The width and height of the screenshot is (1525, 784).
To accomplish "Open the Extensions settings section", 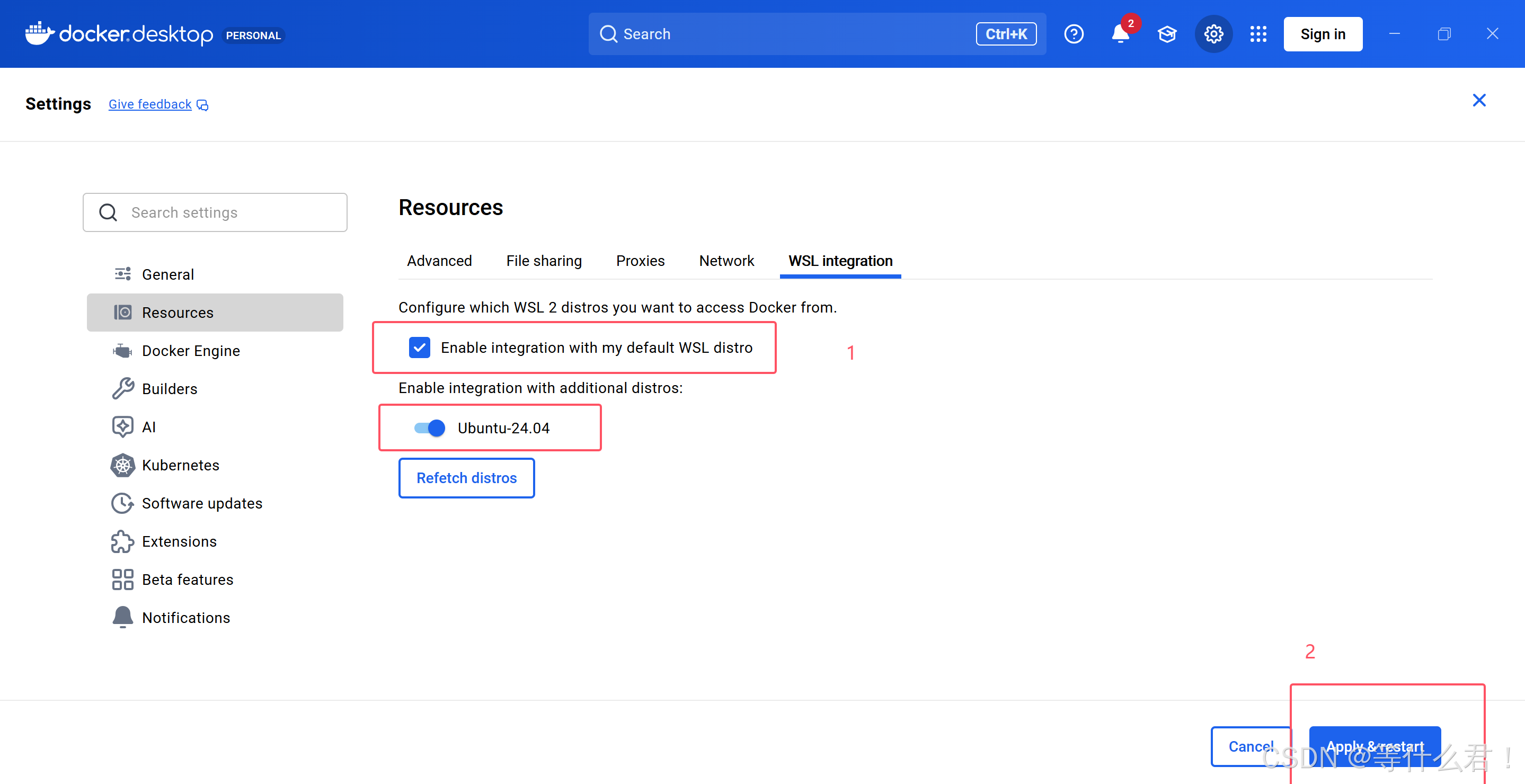I will 179,541.
